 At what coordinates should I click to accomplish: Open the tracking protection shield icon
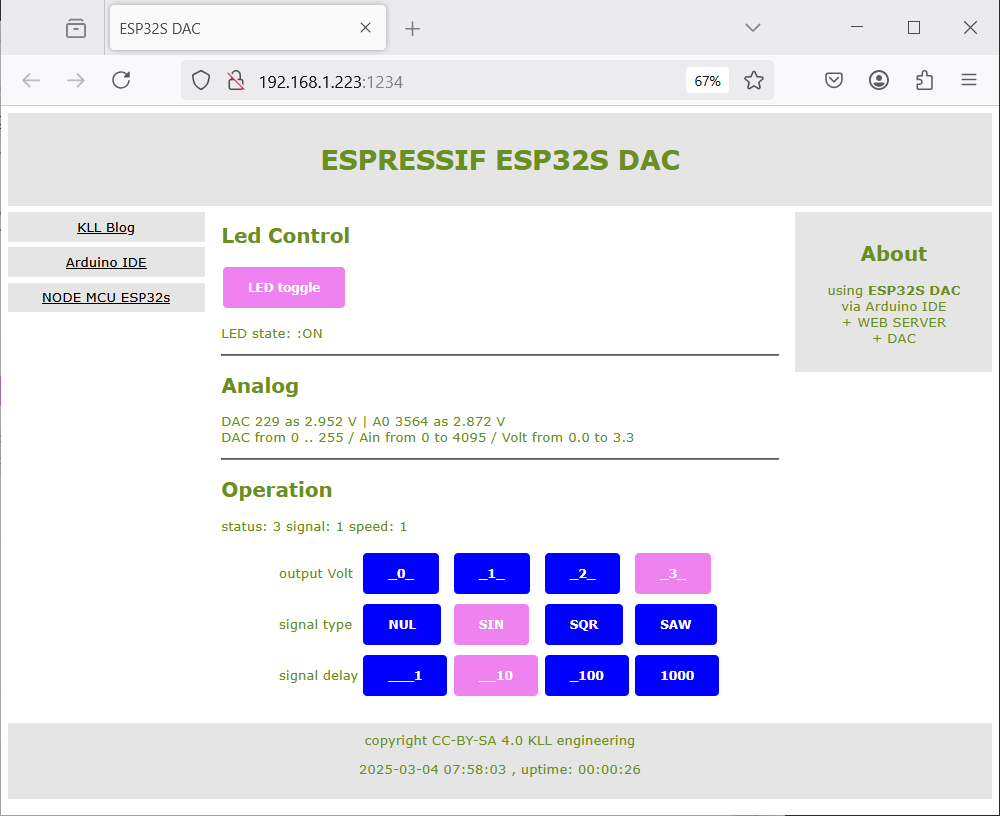[201, 80]
